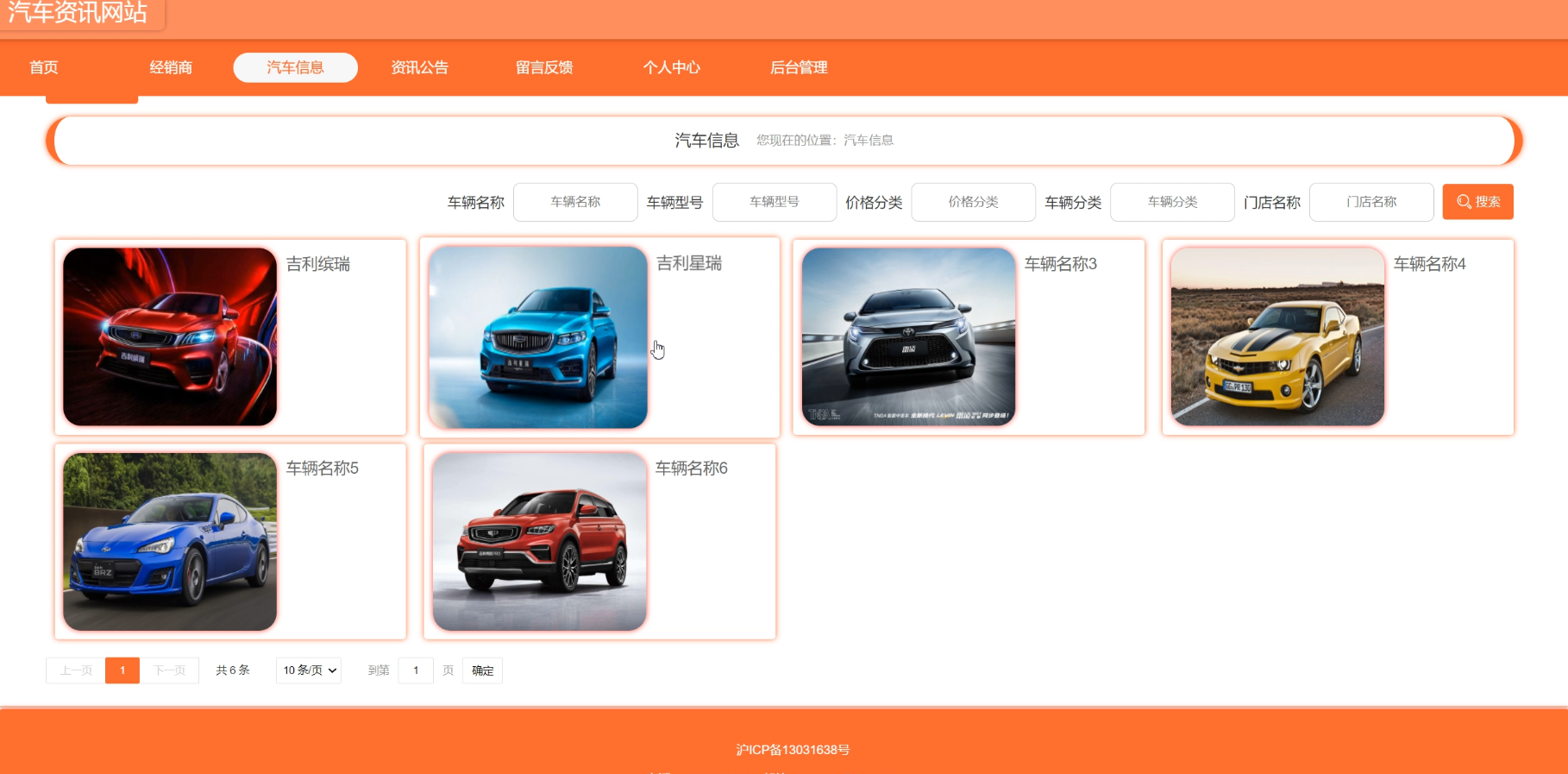Open the yellow Camaro 车辆名称4 thumbnail

(1277, 337)
